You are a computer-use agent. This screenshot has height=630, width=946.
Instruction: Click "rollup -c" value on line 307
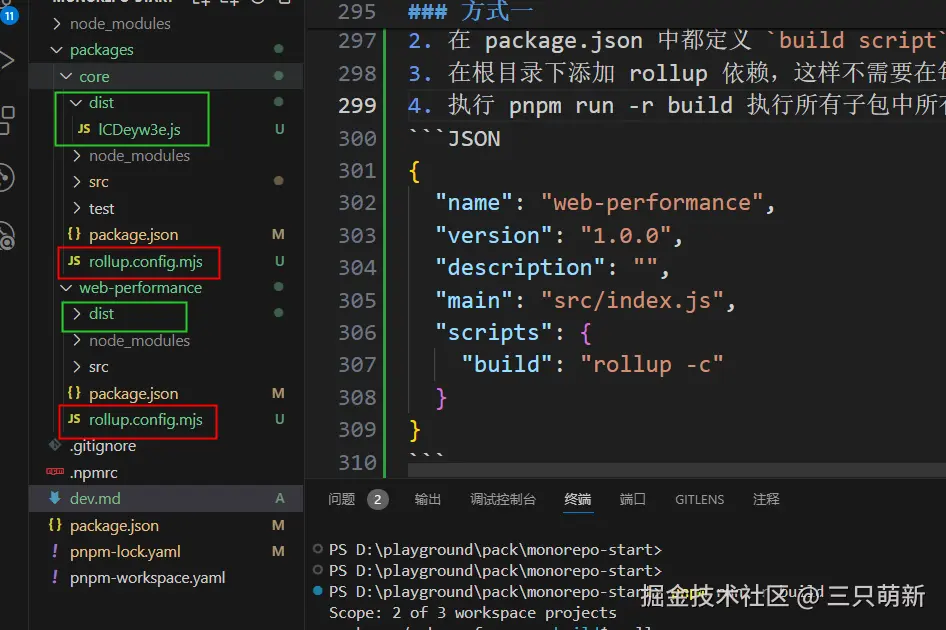click(652, 364)
